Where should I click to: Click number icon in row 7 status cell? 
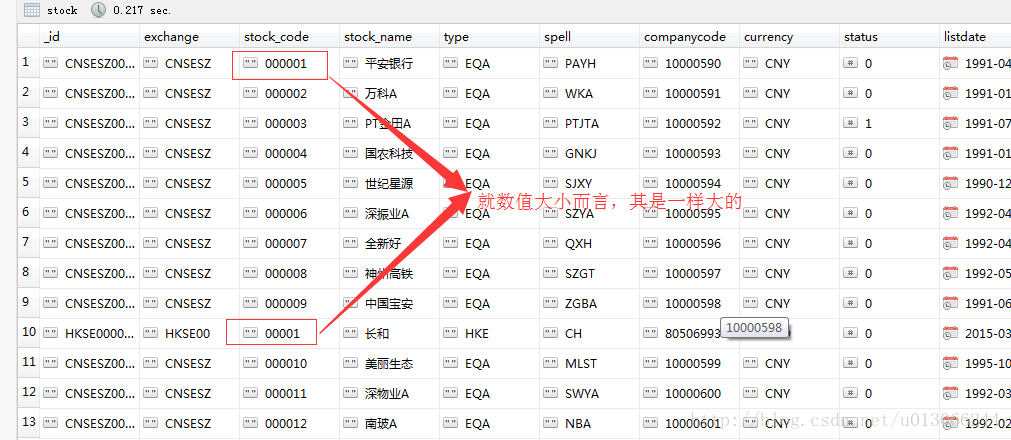coord(850,243)
